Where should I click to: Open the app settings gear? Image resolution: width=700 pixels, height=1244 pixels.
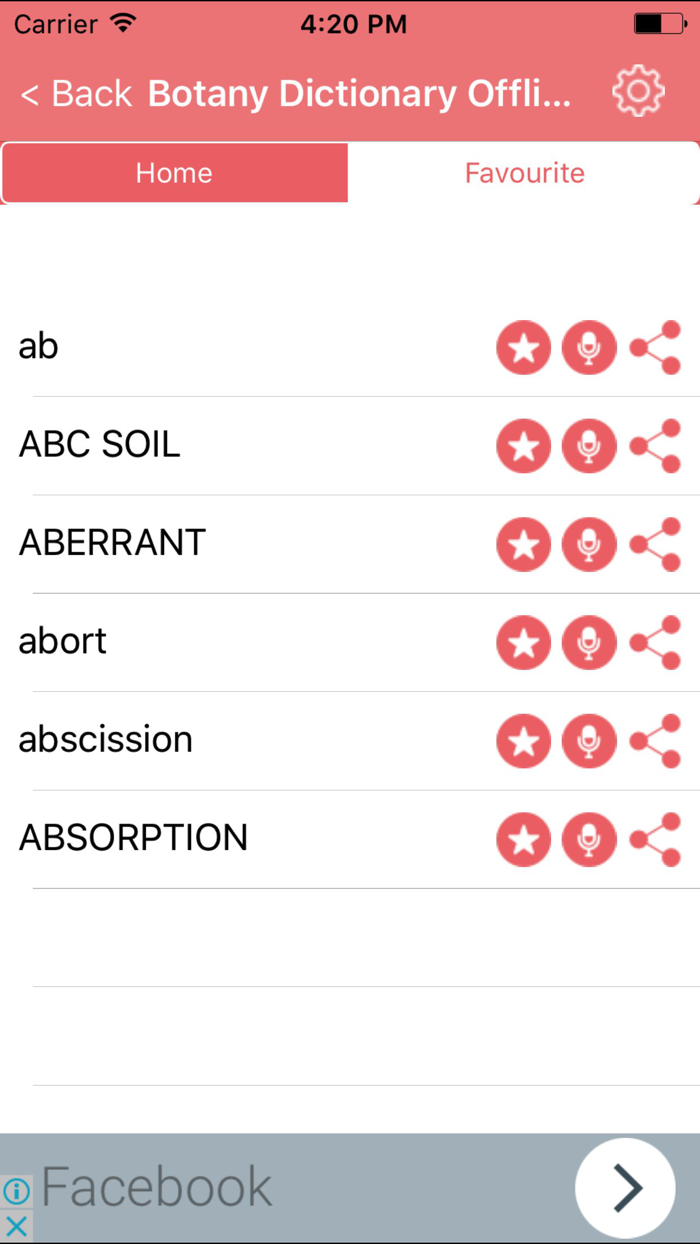pos(638,90)
